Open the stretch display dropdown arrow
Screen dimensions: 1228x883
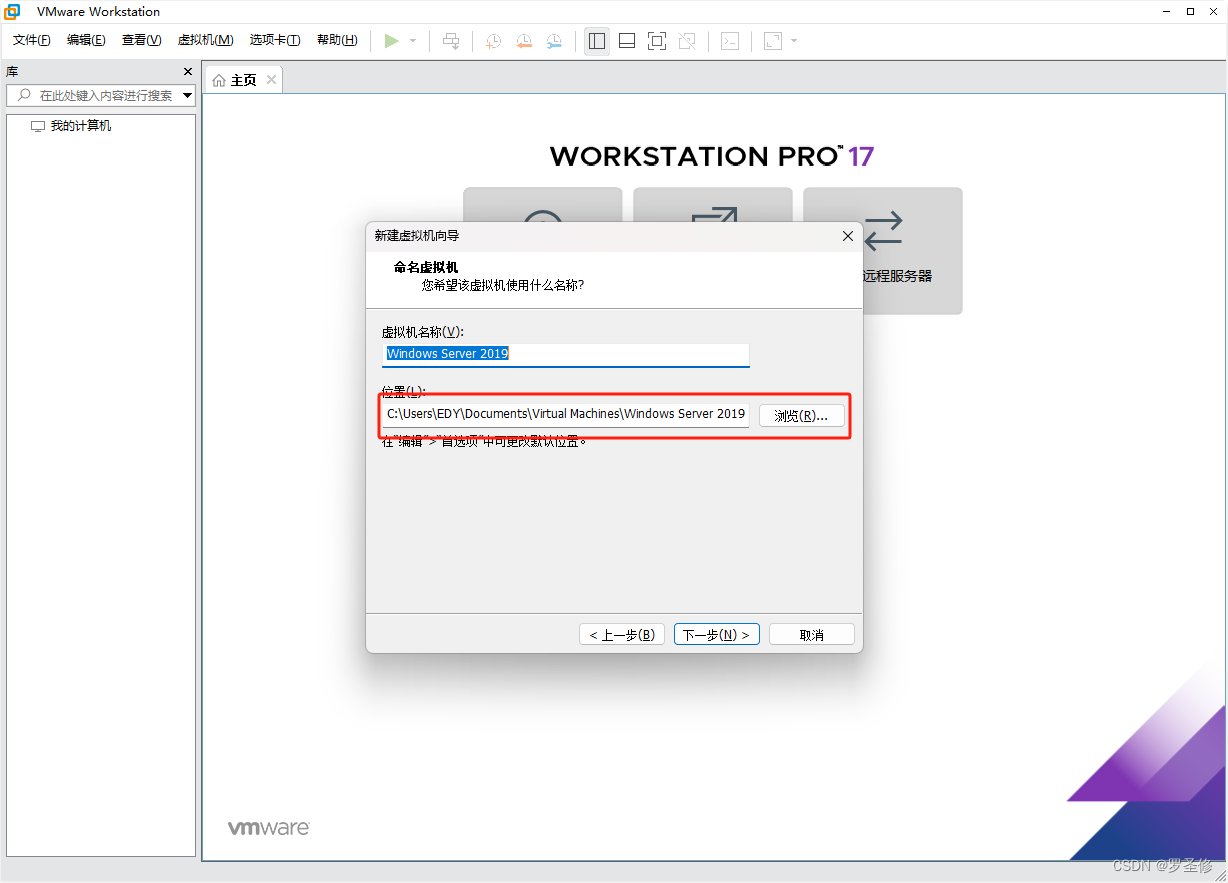(794, 41)
